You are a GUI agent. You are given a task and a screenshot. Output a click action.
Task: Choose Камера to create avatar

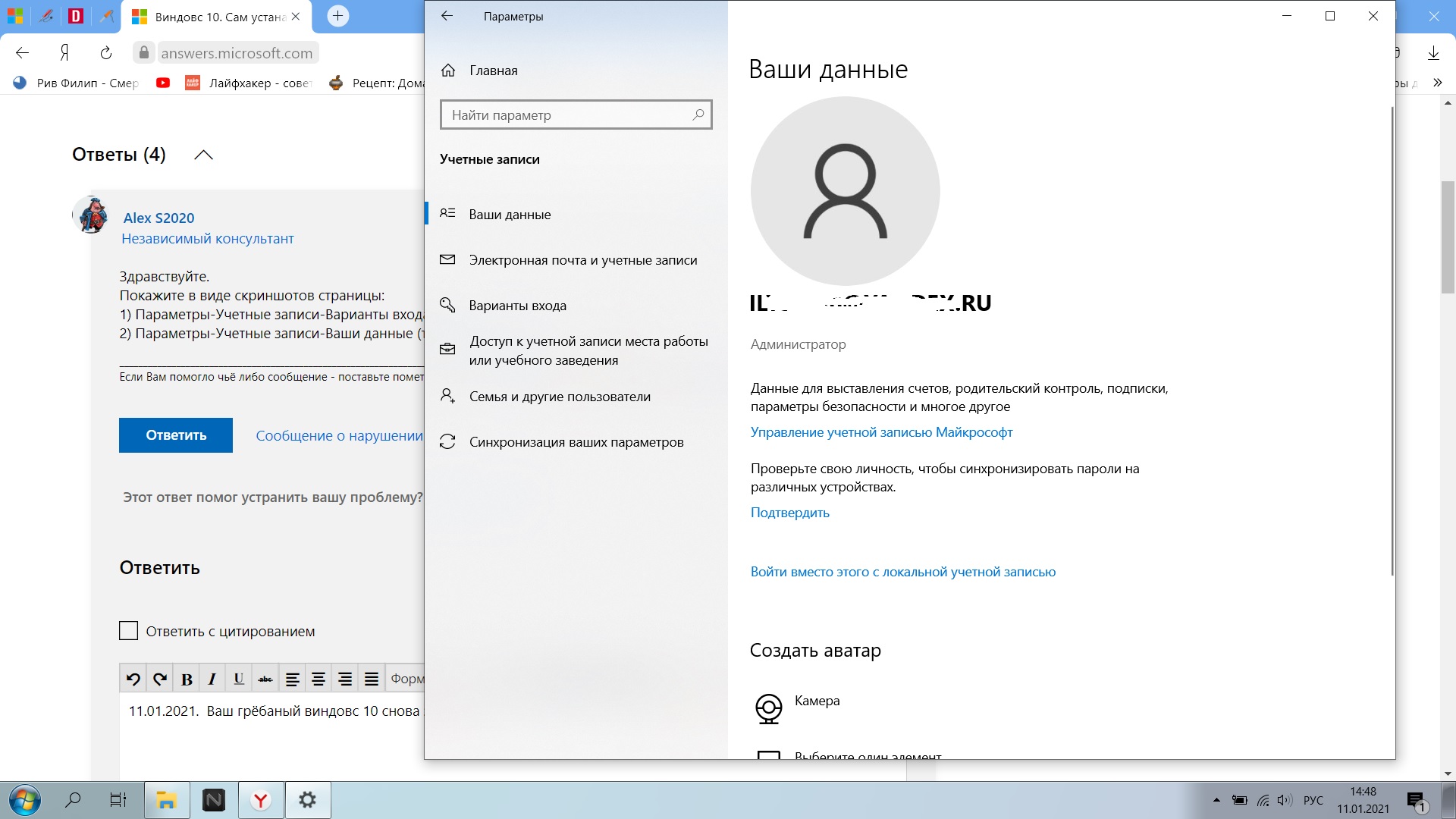coord(797,708)
